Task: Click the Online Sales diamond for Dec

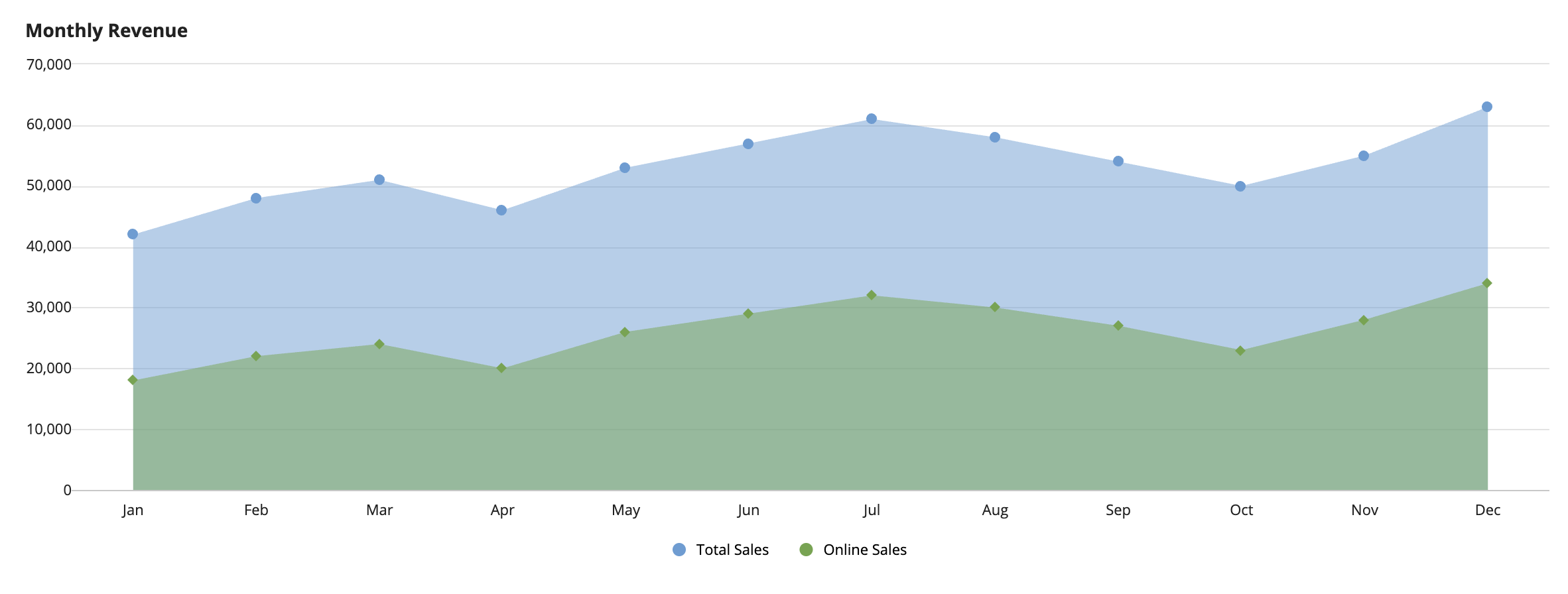Action: (x=1487, y=283)
